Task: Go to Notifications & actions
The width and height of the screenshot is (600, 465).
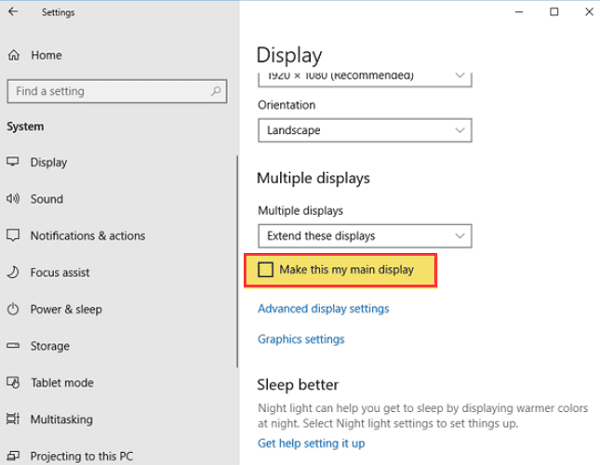Action: pos(88,236)
